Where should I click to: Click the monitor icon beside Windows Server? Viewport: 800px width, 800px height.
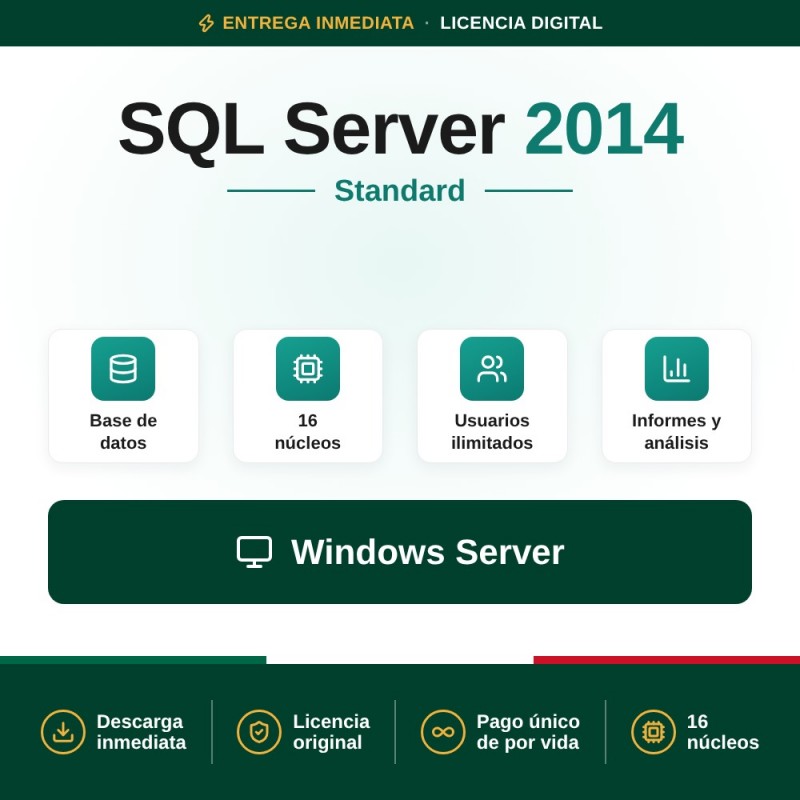(254, 552)
